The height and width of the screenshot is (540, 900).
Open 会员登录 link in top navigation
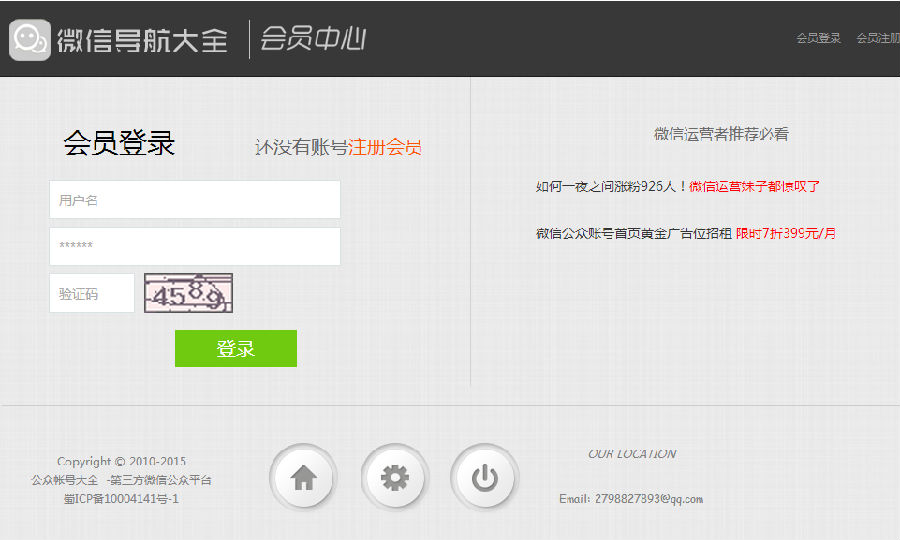point(818,38)
